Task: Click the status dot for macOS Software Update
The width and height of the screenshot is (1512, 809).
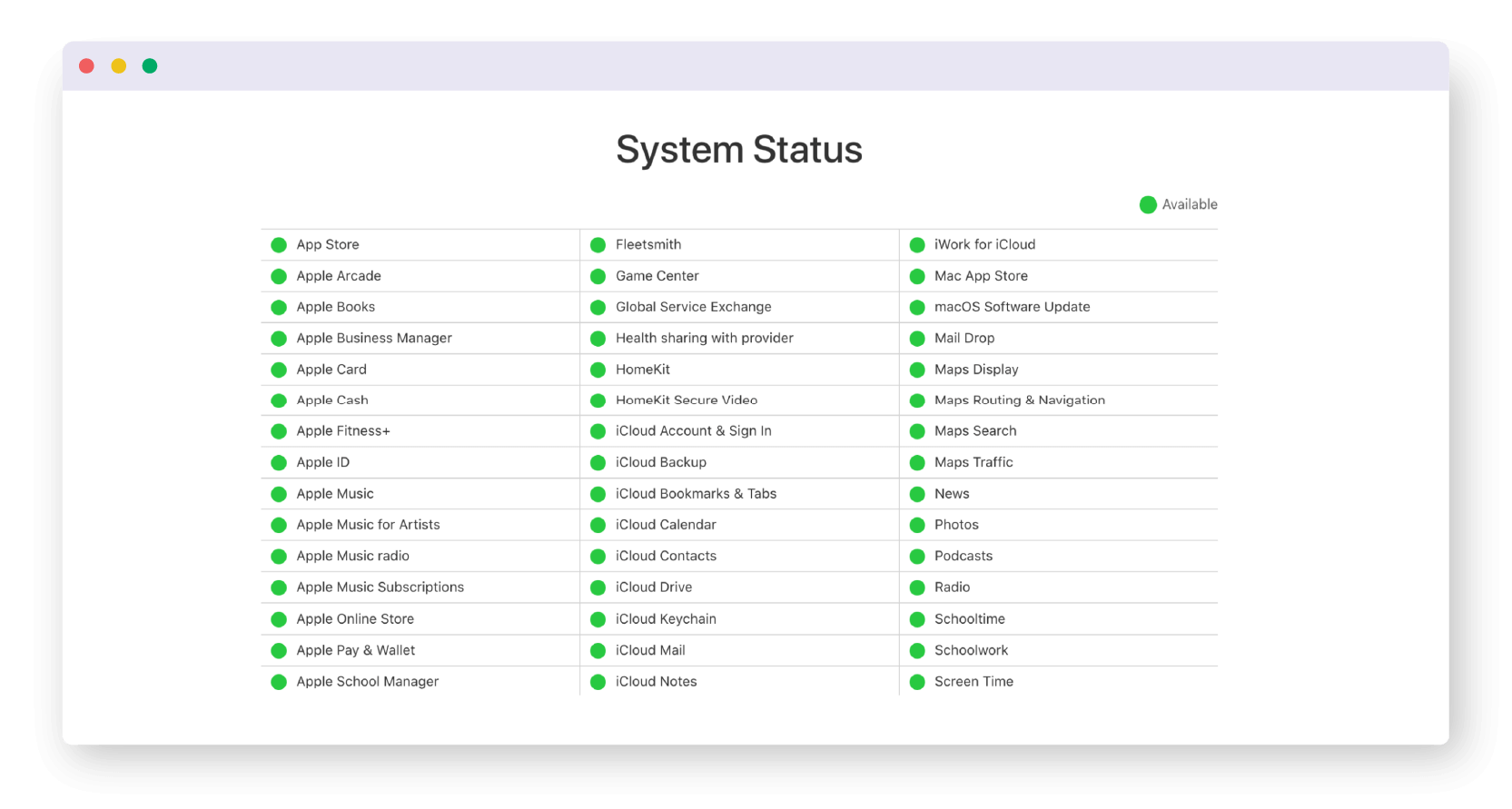Action: [917, 308]
